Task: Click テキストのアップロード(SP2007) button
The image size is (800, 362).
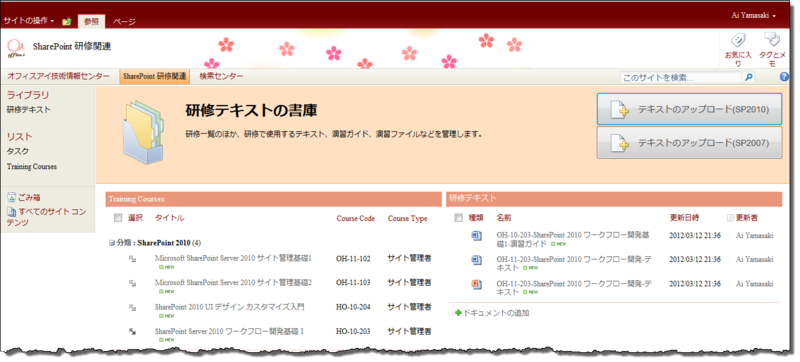Action: [689, 143]
